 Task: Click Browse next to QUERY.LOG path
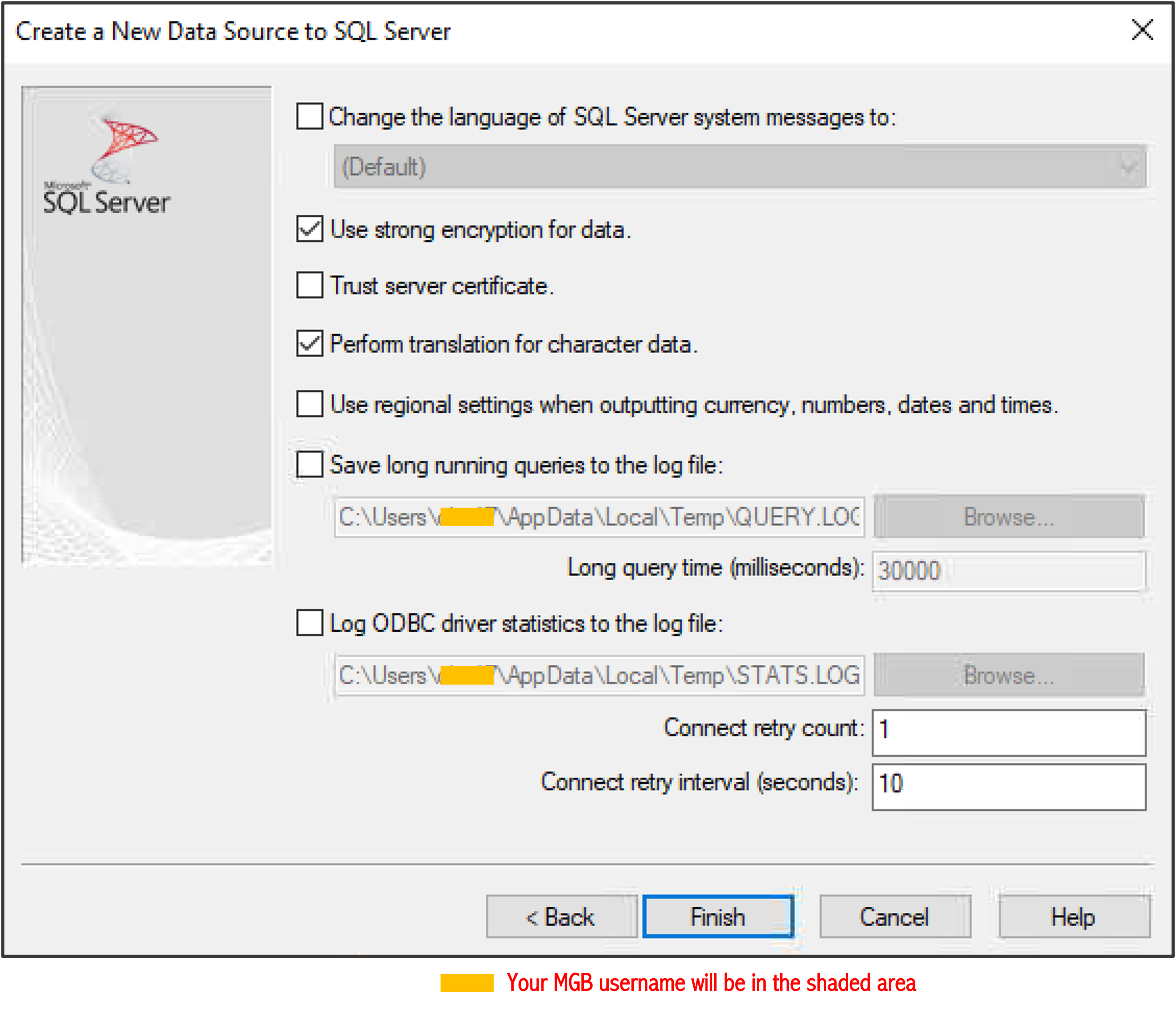1009,517
